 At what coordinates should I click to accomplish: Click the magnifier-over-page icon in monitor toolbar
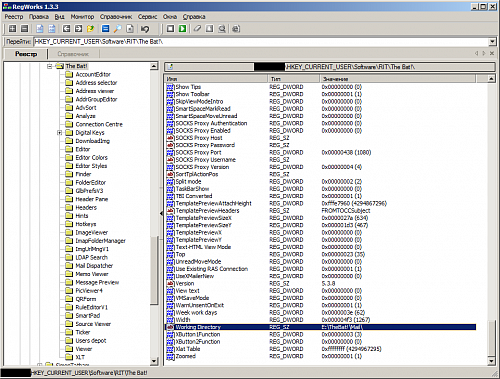pos(222,29)
